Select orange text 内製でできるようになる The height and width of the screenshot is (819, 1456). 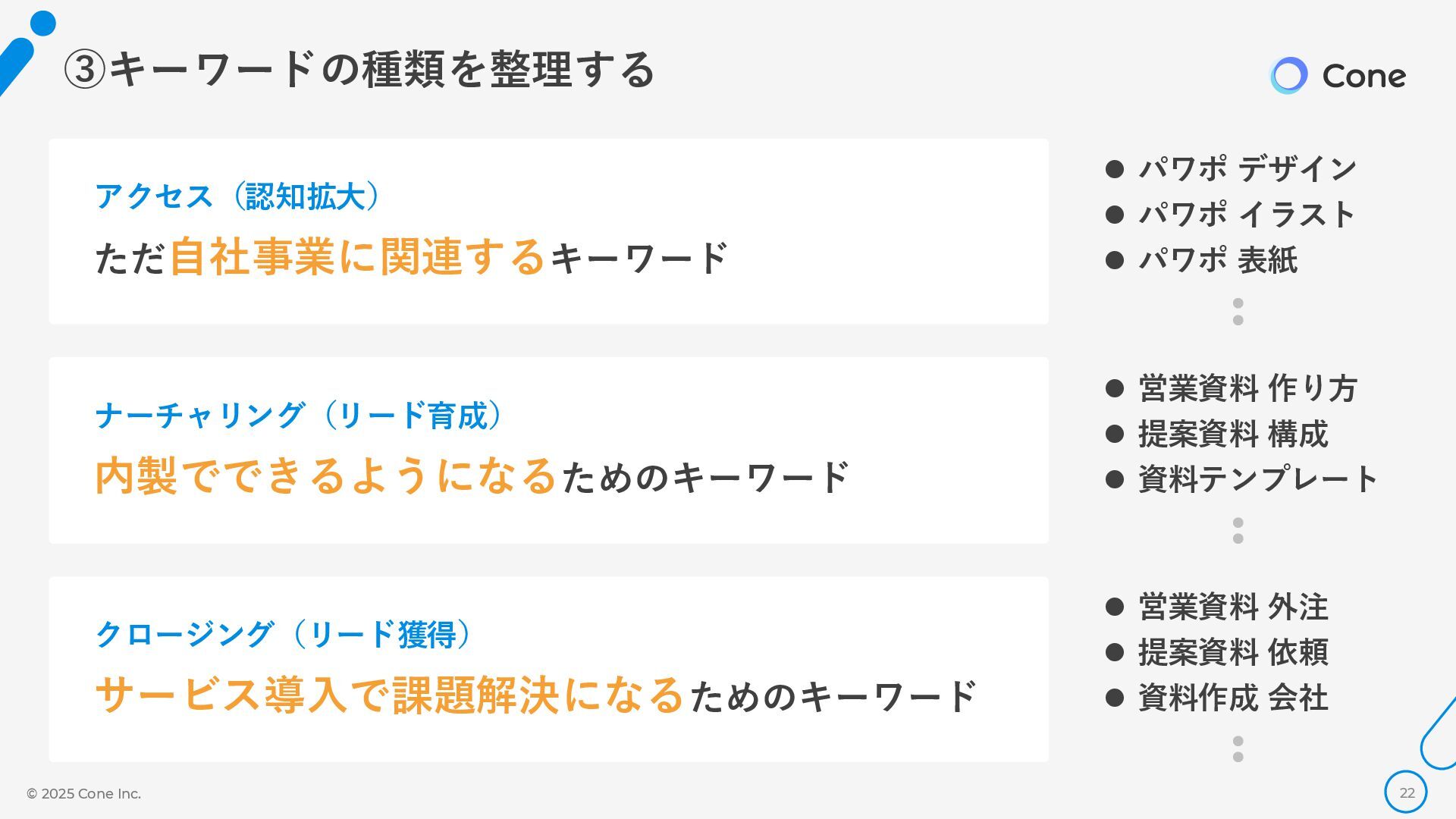pos(327,476)
